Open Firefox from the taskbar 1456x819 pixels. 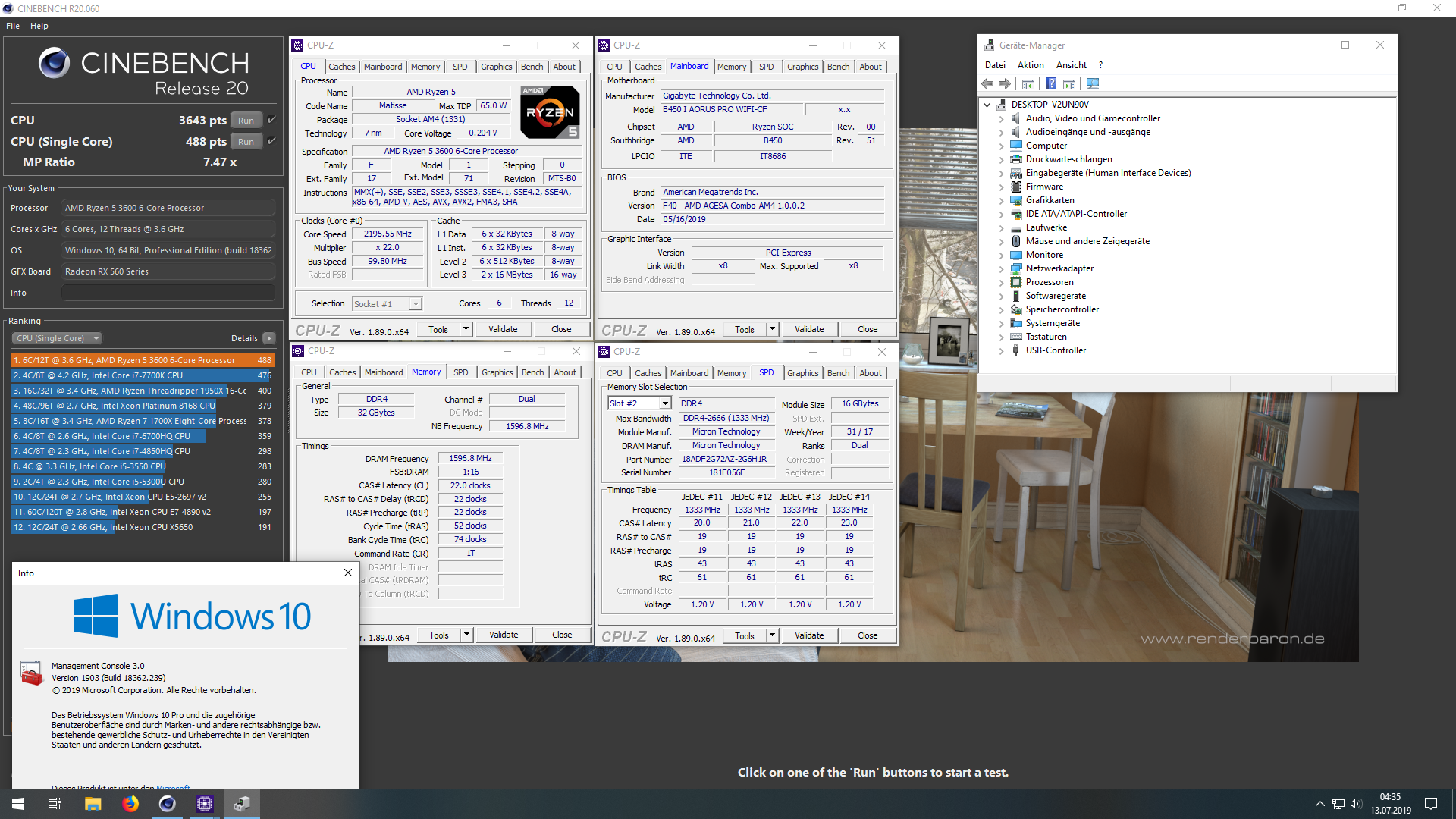(x=130, y=804)
